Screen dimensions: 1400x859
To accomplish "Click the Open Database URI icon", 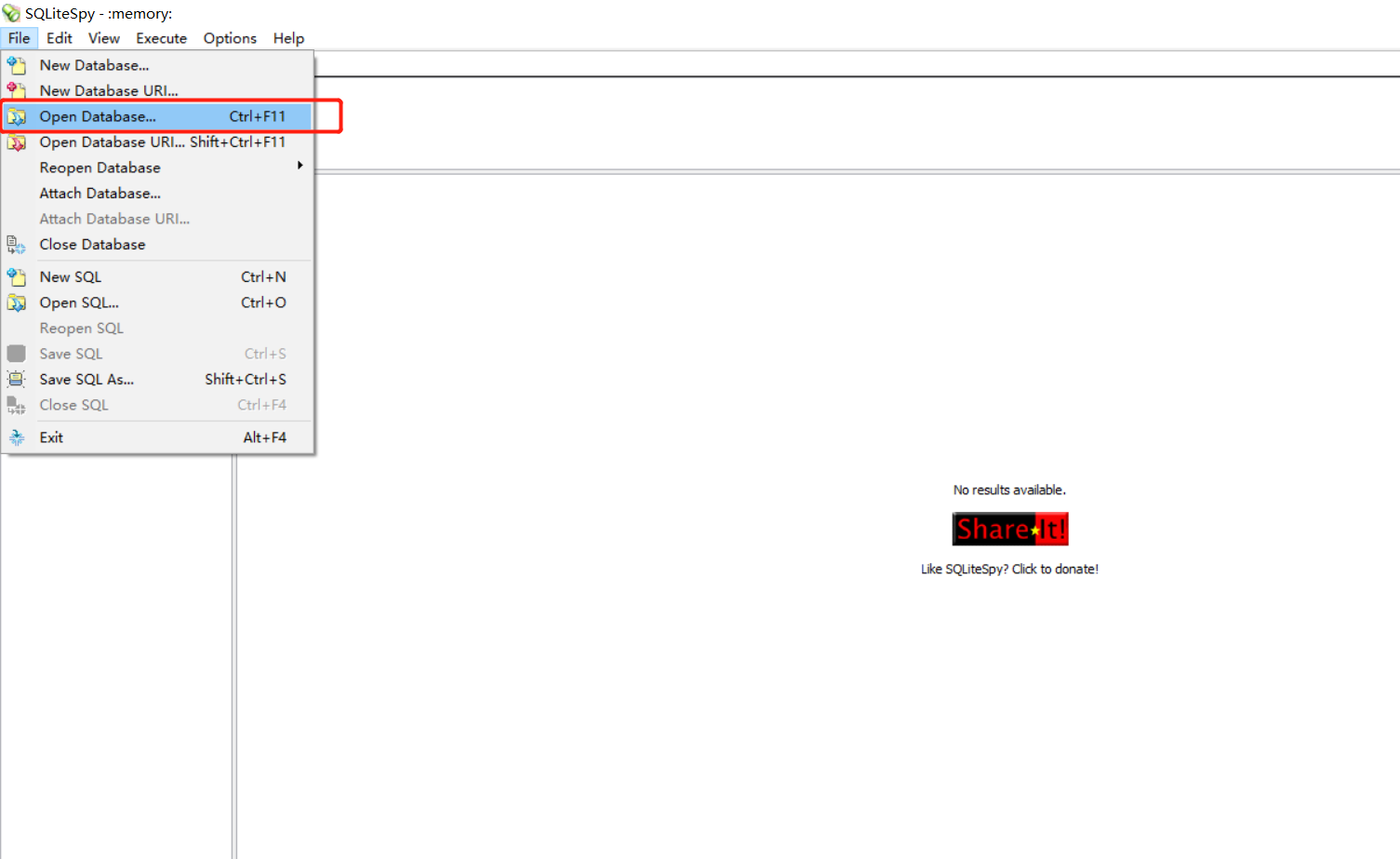I will coord(17,141).
